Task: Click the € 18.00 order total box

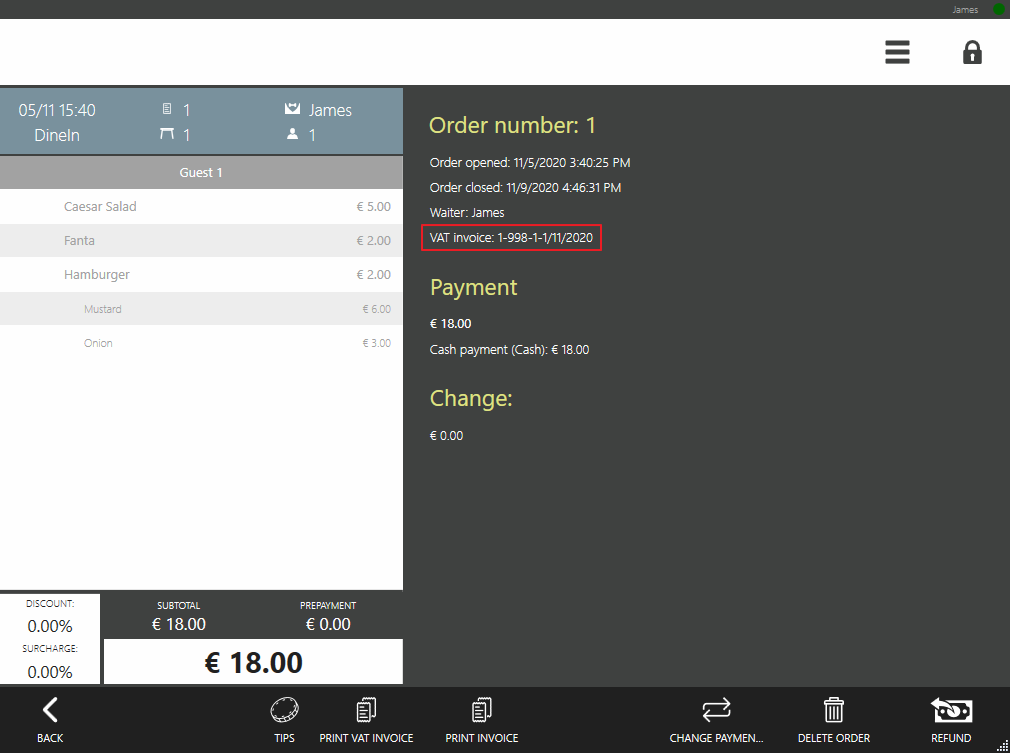Action: click(253, 662)
